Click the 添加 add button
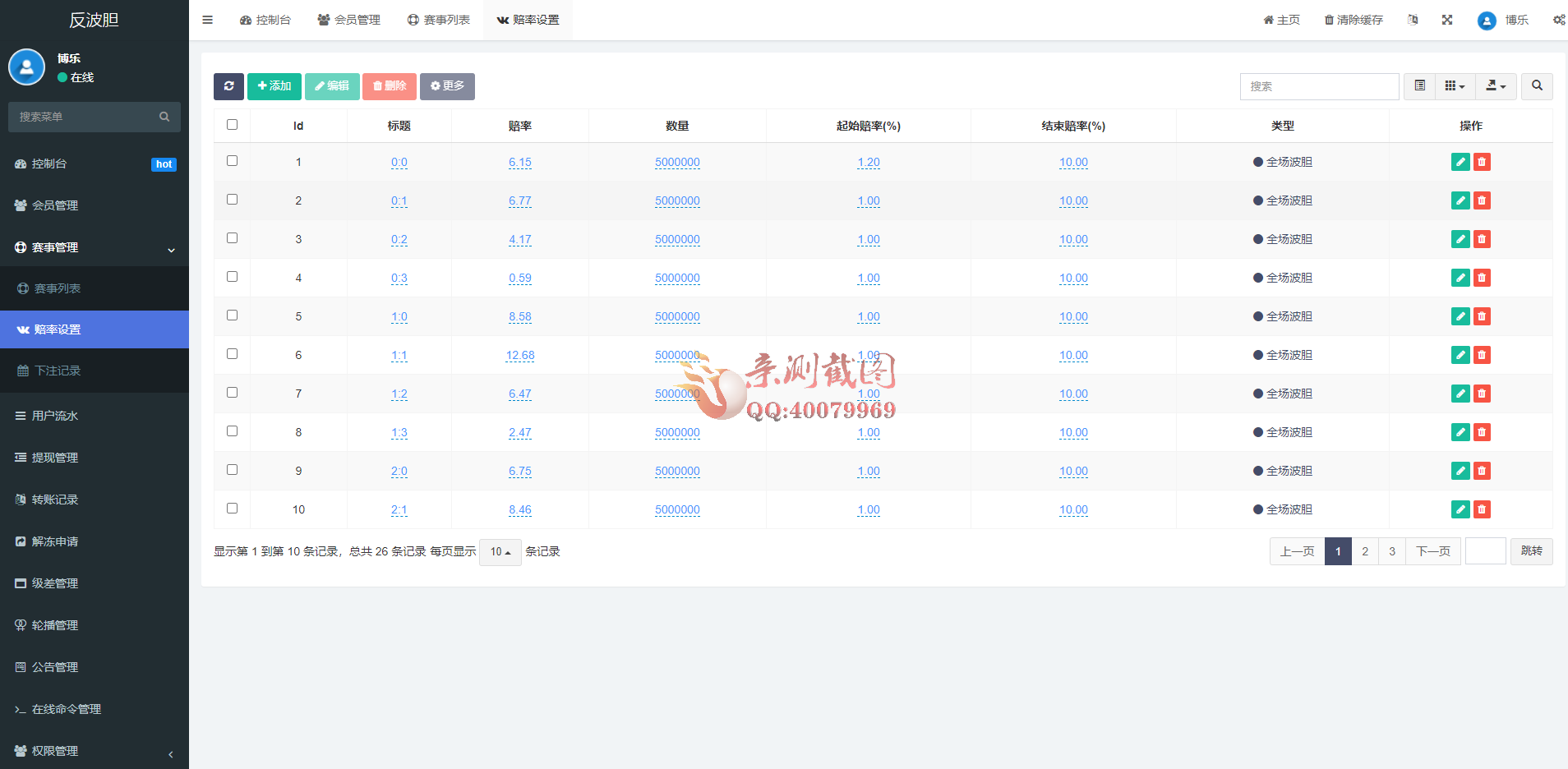This screenshot has height=769, width=1568. [274, 86]
